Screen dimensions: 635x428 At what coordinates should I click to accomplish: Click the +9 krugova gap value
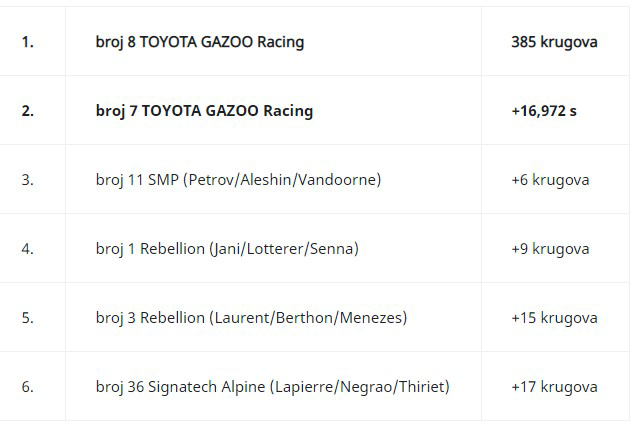(x=550, y=249)
